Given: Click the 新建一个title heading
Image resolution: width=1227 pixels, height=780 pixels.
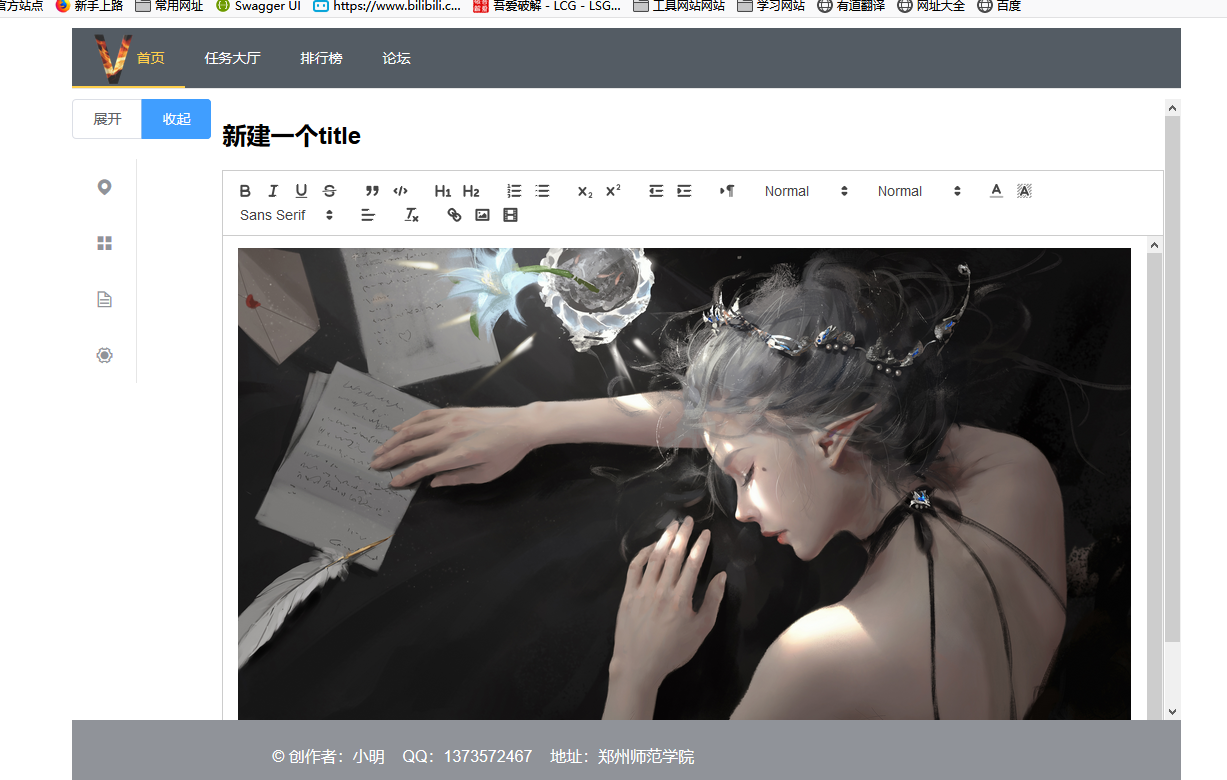Looking at the screenshot, I should pyautogui.click(x=291, y=136).
